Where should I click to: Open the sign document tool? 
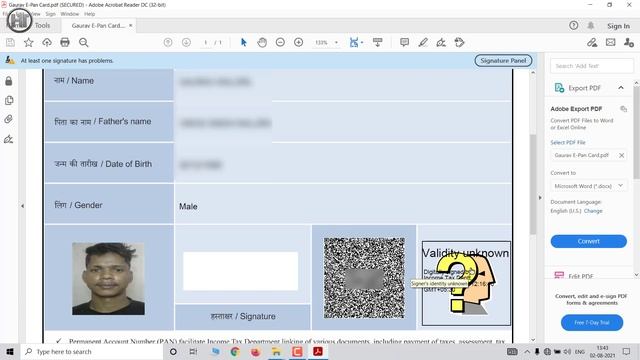click(441, 42)
